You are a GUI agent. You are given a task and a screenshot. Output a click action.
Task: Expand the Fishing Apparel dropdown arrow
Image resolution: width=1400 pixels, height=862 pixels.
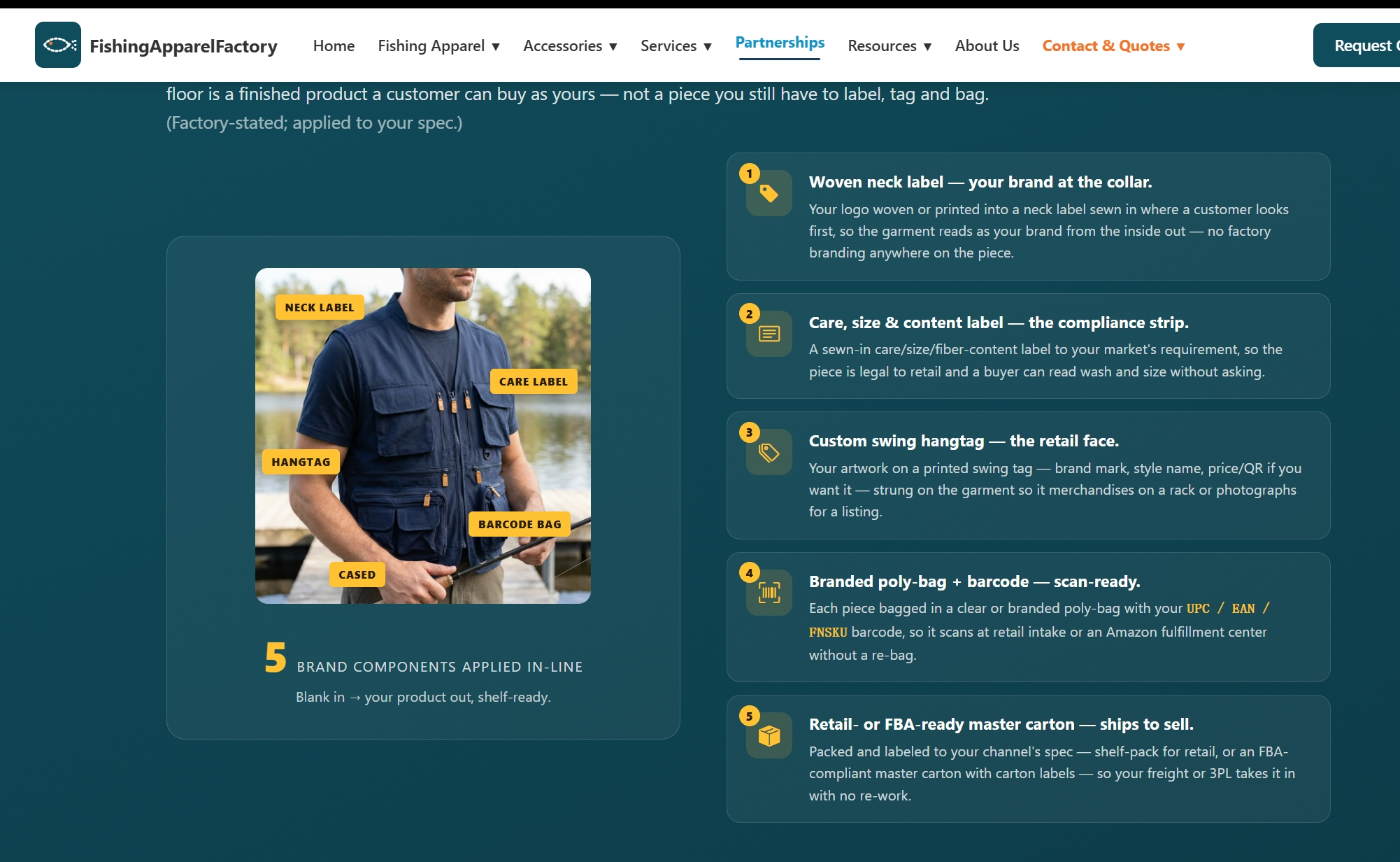(496, 47)
